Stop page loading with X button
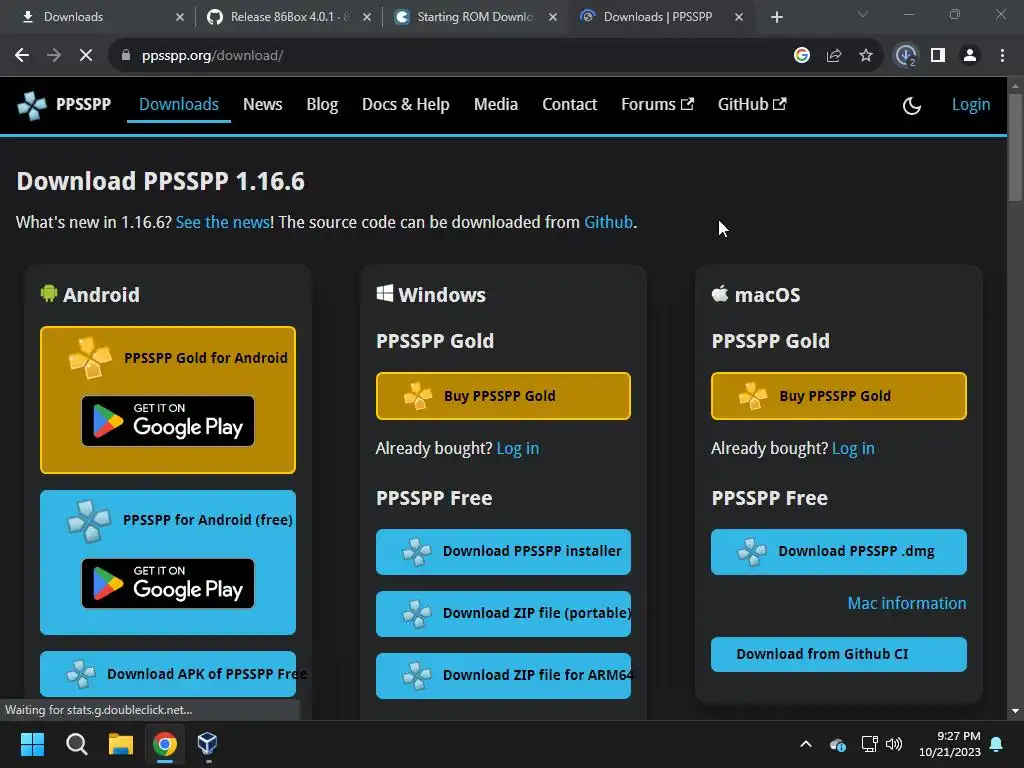 click(x=86, y=56)
